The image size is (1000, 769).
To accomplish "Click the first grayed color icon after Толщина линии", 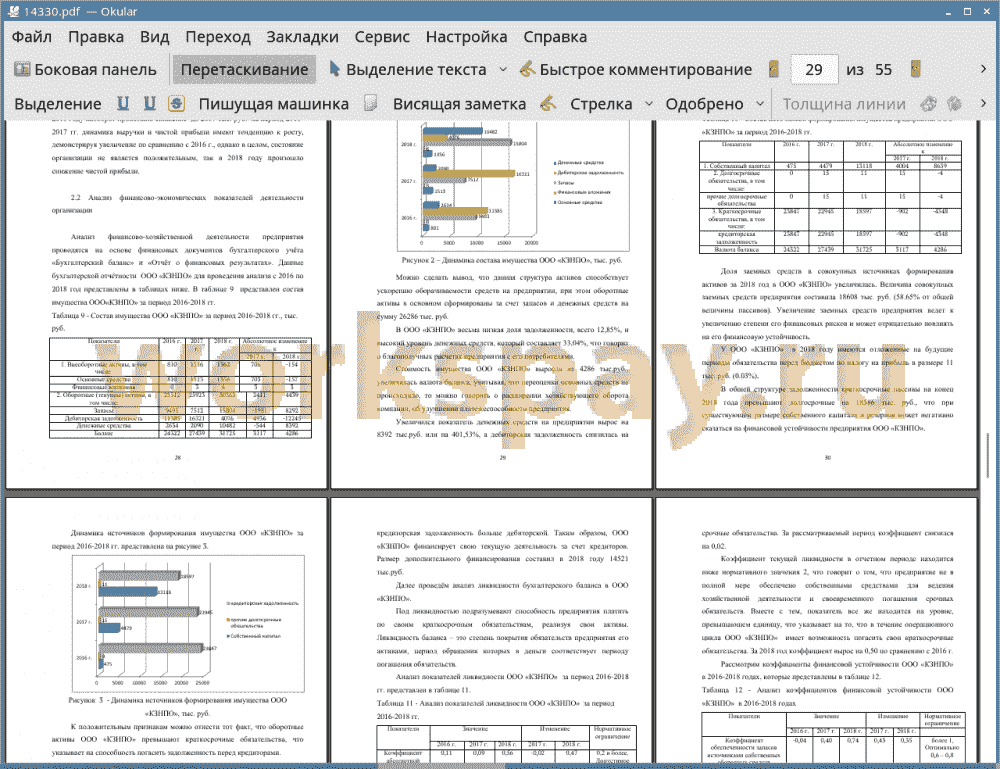I will click(x=929, y=103).
